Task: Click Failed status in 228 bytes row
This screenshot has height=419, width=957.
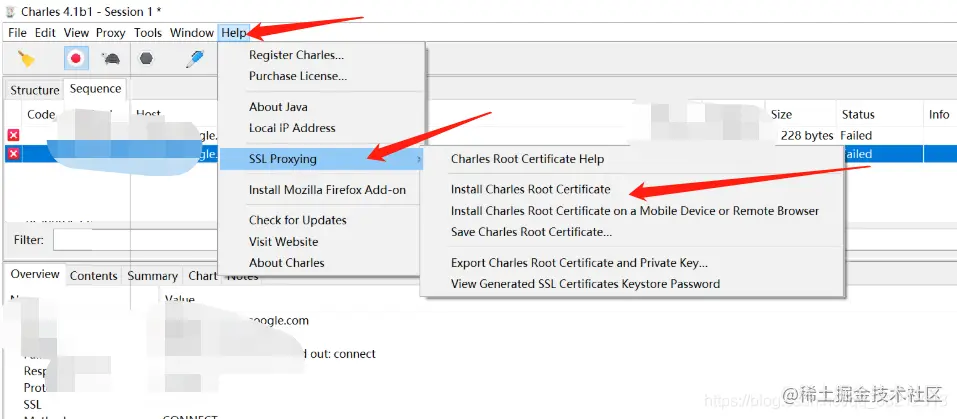Action: (x=856, y=135)
